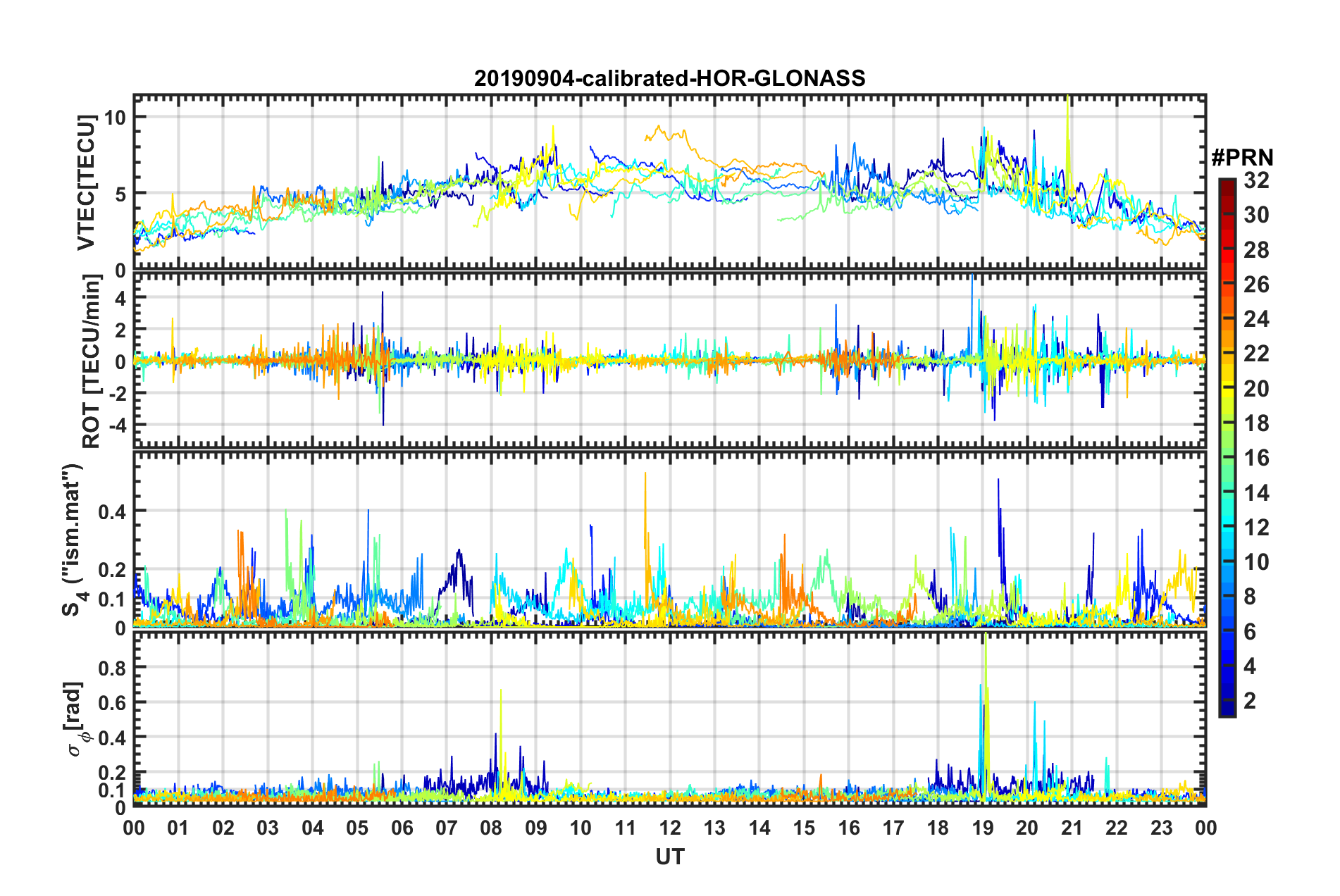Click the UT axis tick "07"

[447, 828]
